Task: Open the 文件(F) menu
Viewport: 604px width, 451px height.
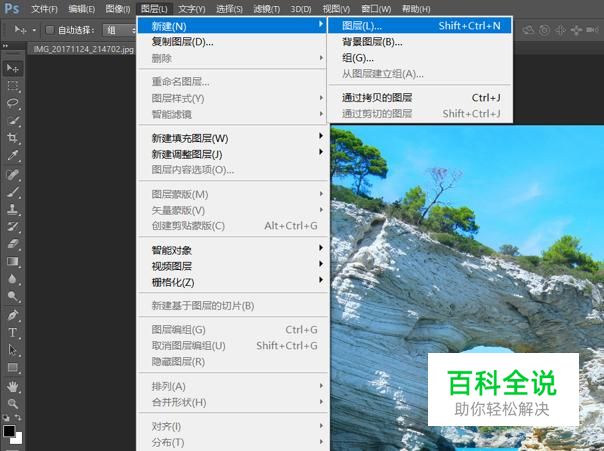Action: click(44, 8)
